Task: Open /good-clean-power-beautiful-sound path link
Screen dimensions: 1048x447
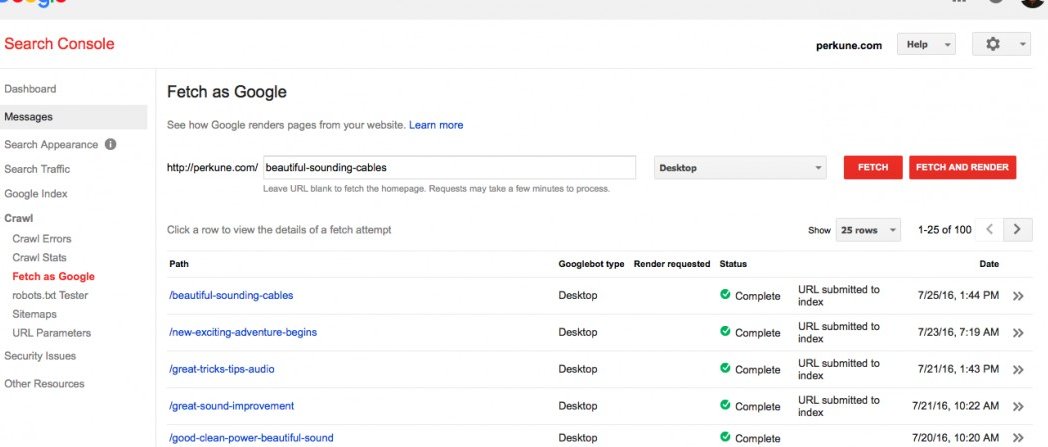Action: (251, 438)
